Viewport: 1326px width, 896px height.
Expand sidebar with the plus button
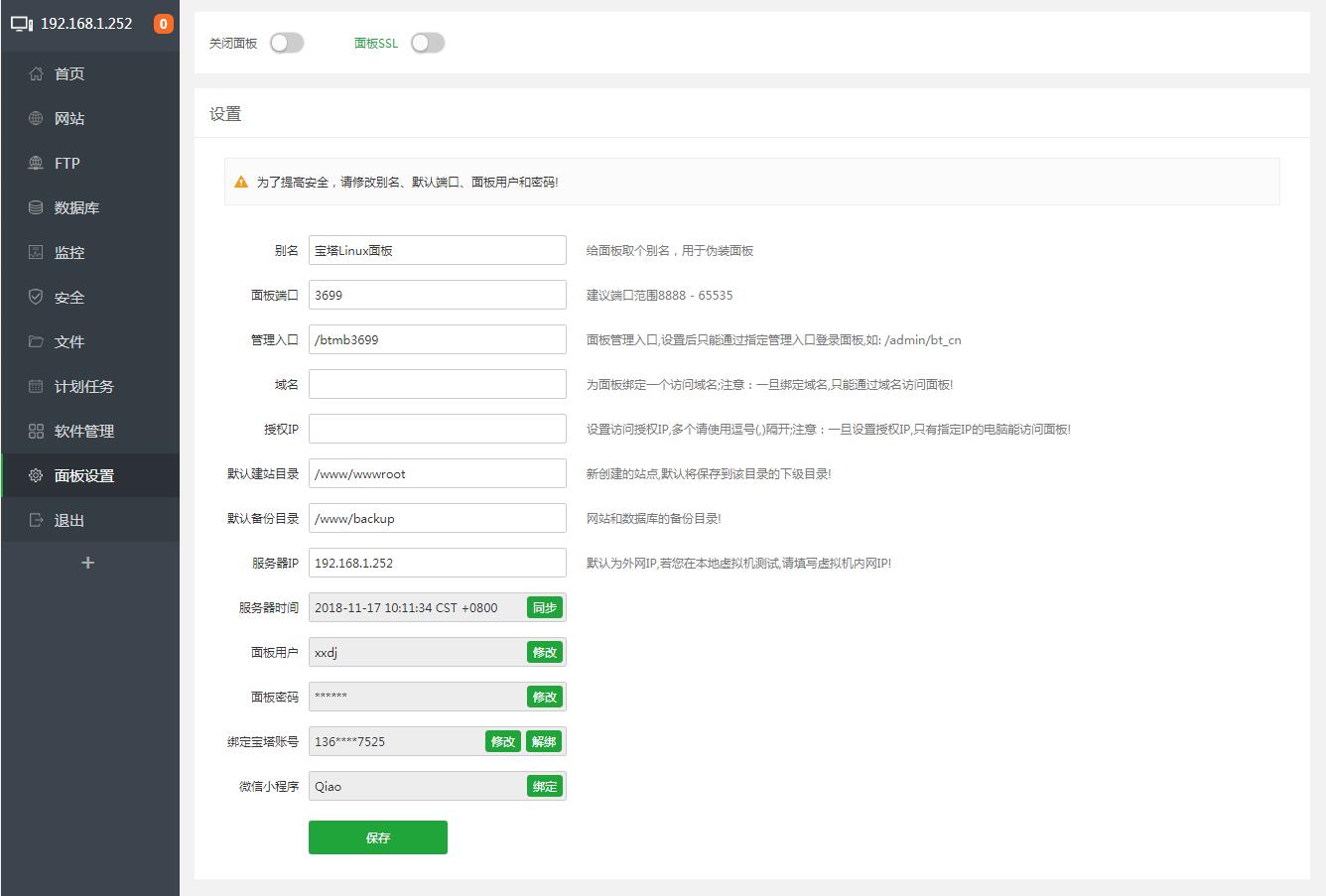pos(87,563)
